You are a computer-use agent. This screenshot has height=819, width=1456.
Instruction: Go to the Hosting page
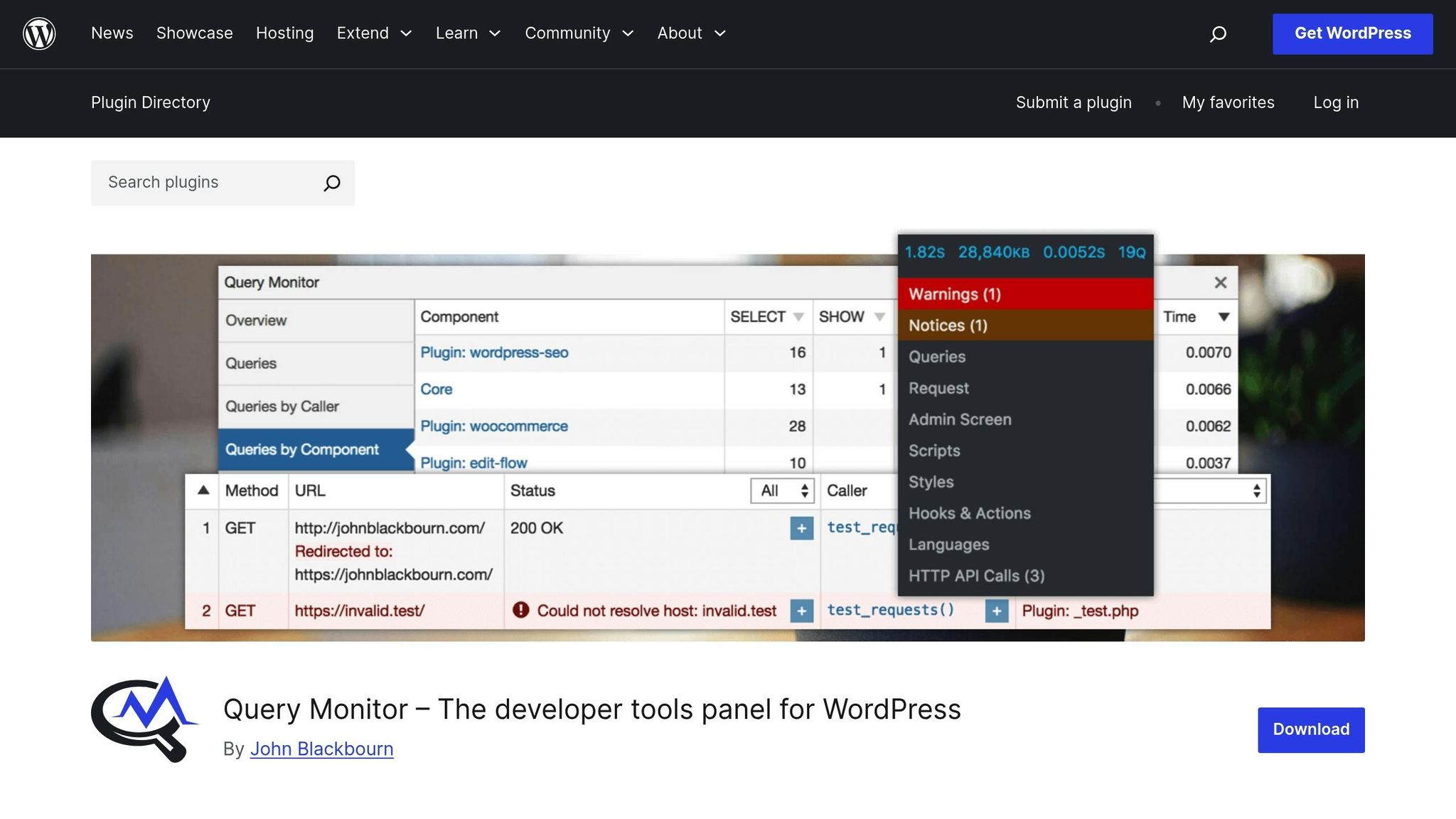click(x=284, y=33)
